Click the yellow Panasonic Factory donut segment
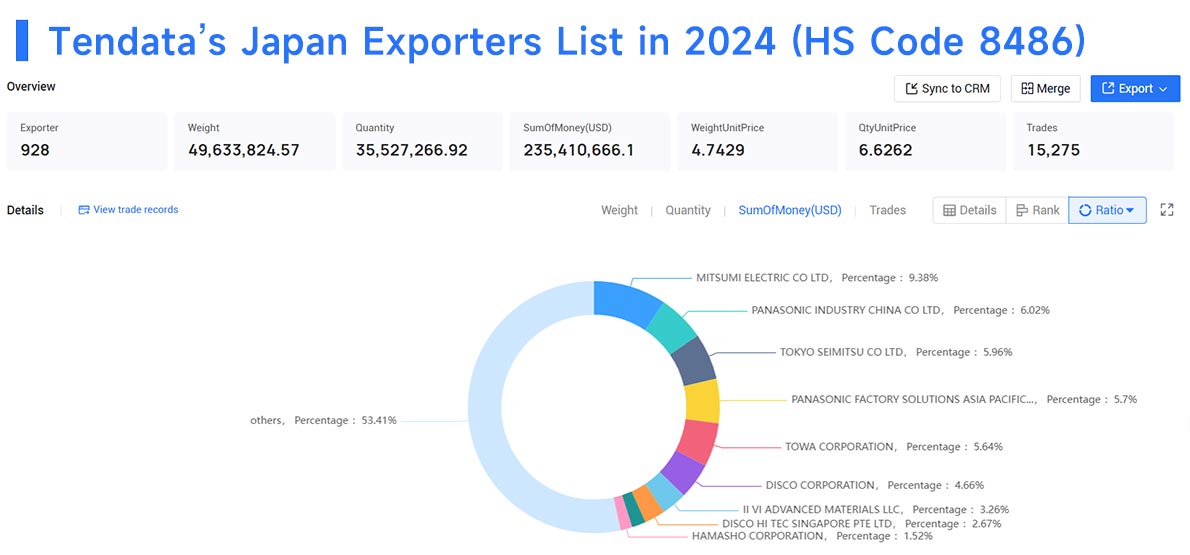 [x=702, y=402]
